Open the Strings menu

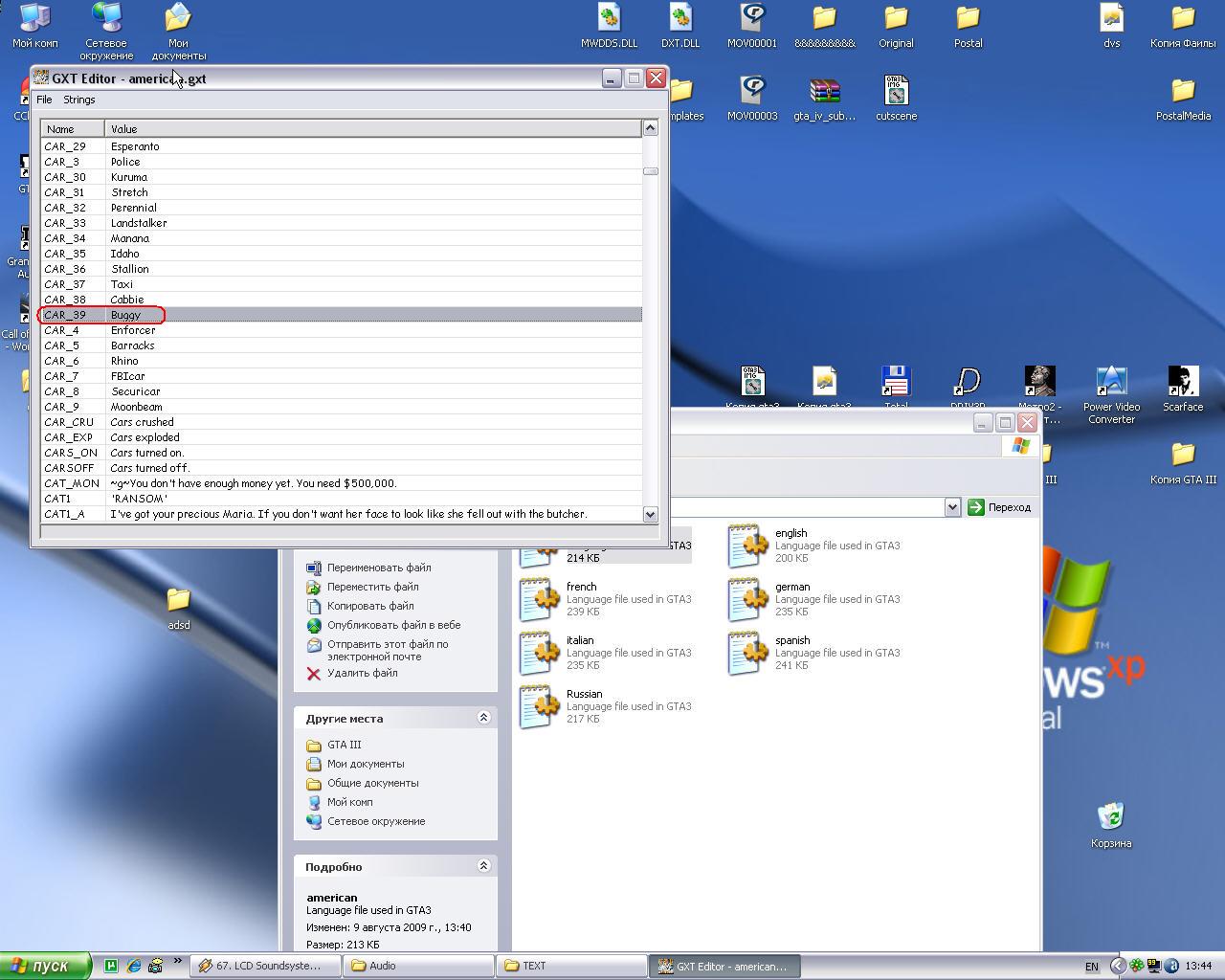(78, 100)
